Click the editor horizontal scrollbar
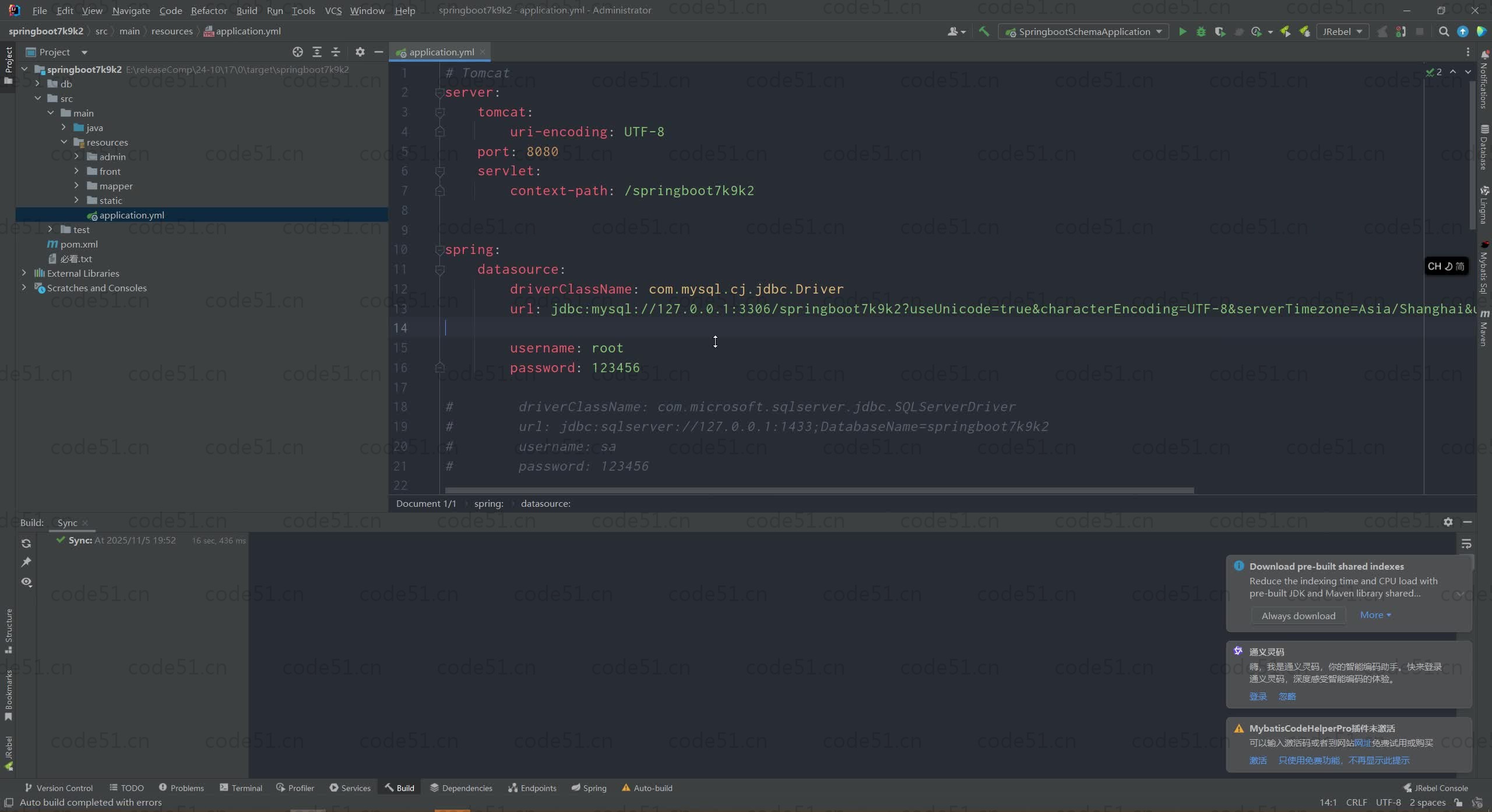1492x812 pixels. 819,490
